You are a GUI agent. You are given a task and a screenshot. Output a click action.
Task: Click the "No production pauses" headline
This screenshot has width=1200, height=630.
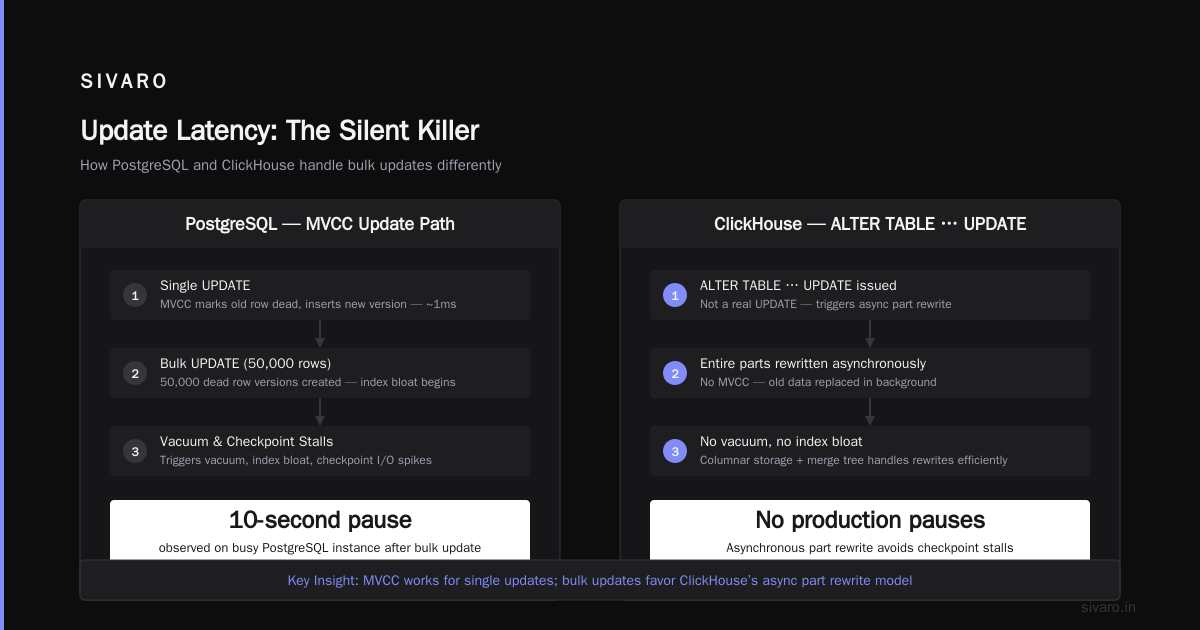tap(870, 520)
